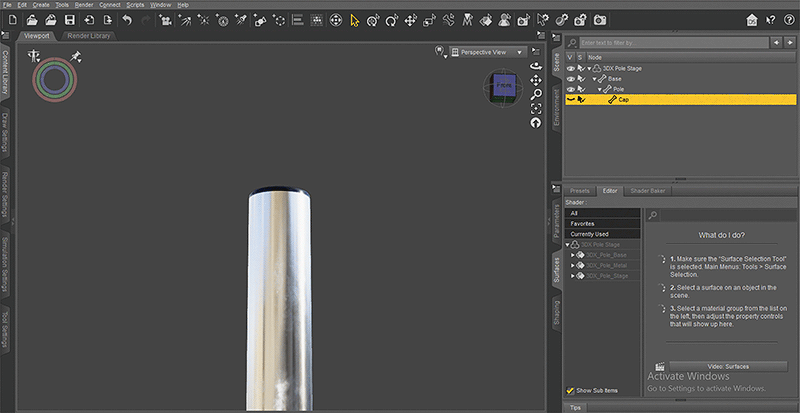Click the Merge File folder icon
This screenshot has width=800, height=413.
coord(51,20)
